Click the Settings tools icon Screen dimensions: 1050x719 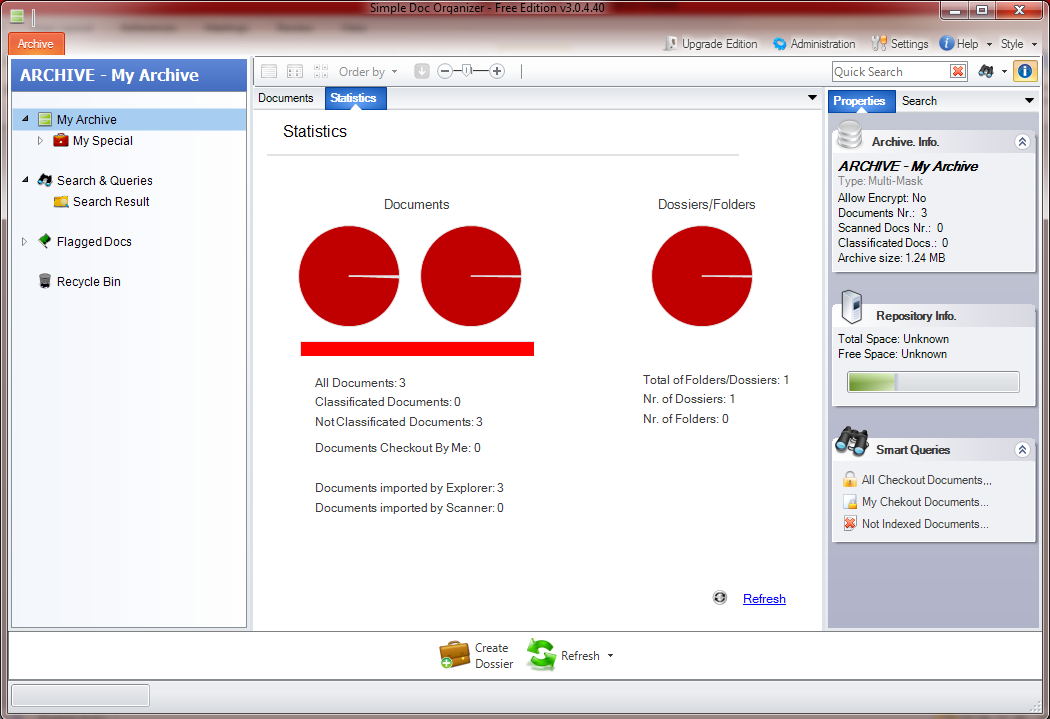pyautogui.click(x=879, y=44)
